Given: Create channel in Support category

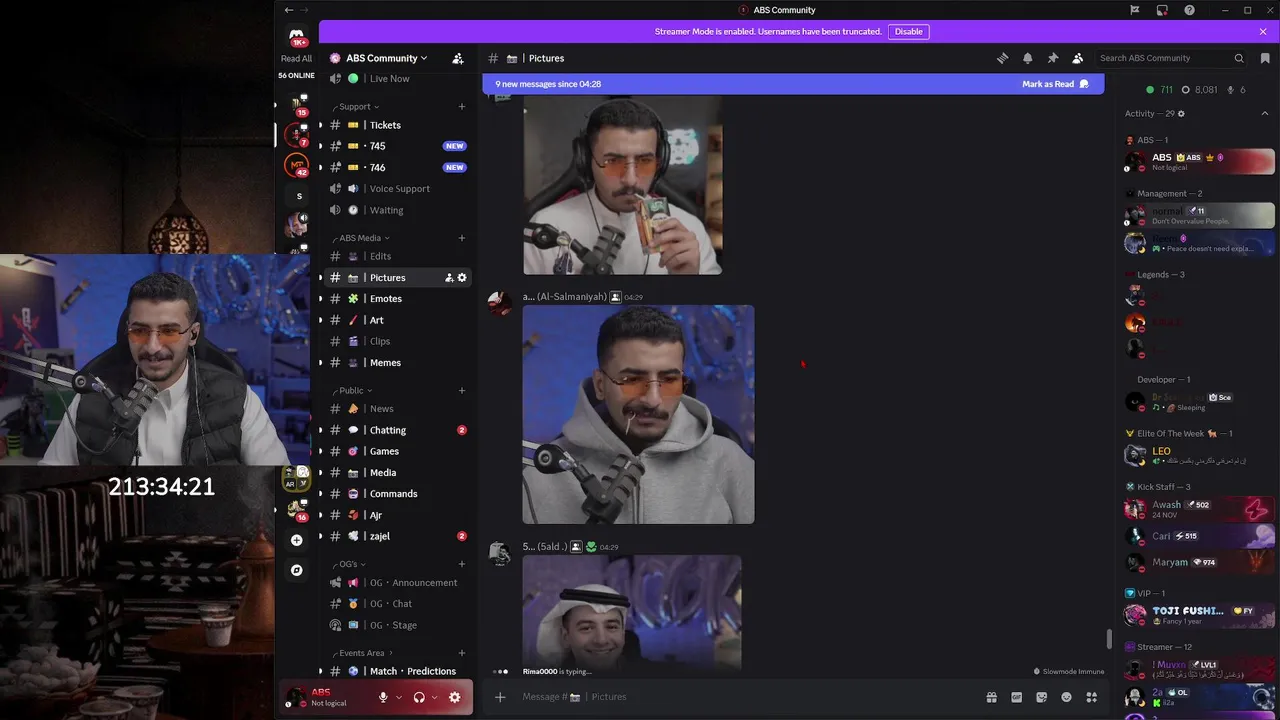Looking at the screenshot, I should click(462, 106).
